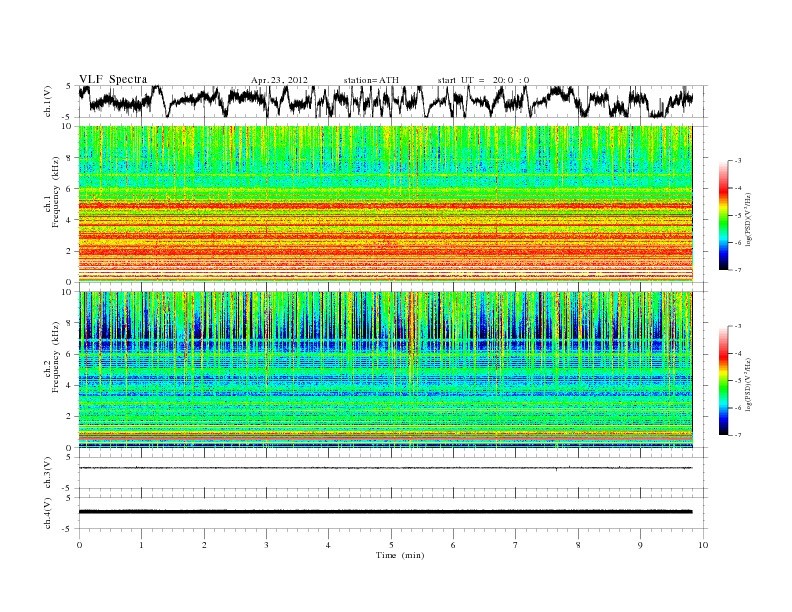This screenshot has height=612, width=792.
Task: Click the ch.2 frequency axis "2" tick label
Action: point(69,417)
